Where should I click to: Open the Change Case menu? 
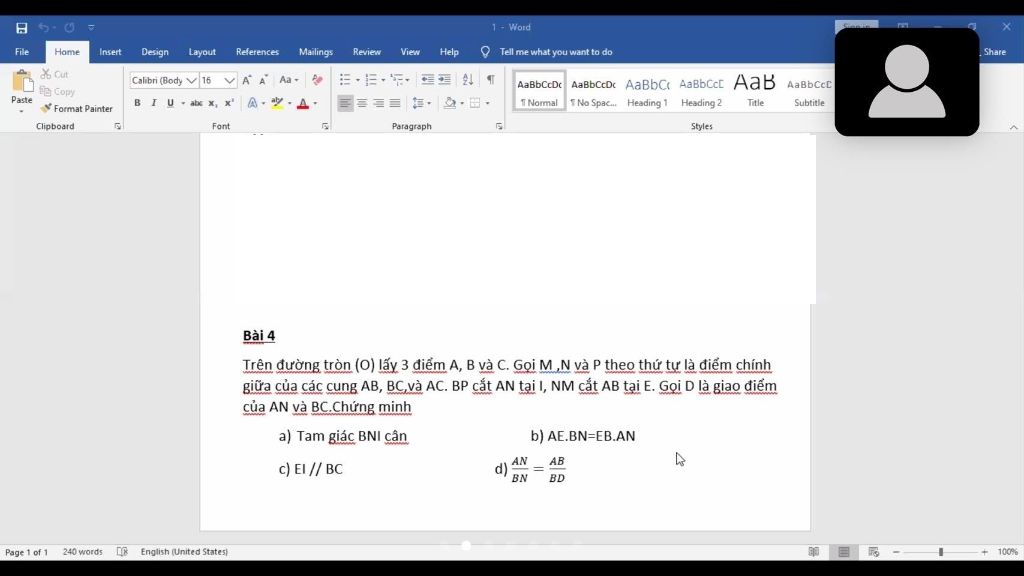pyautogui.click(x=289, y=80)
